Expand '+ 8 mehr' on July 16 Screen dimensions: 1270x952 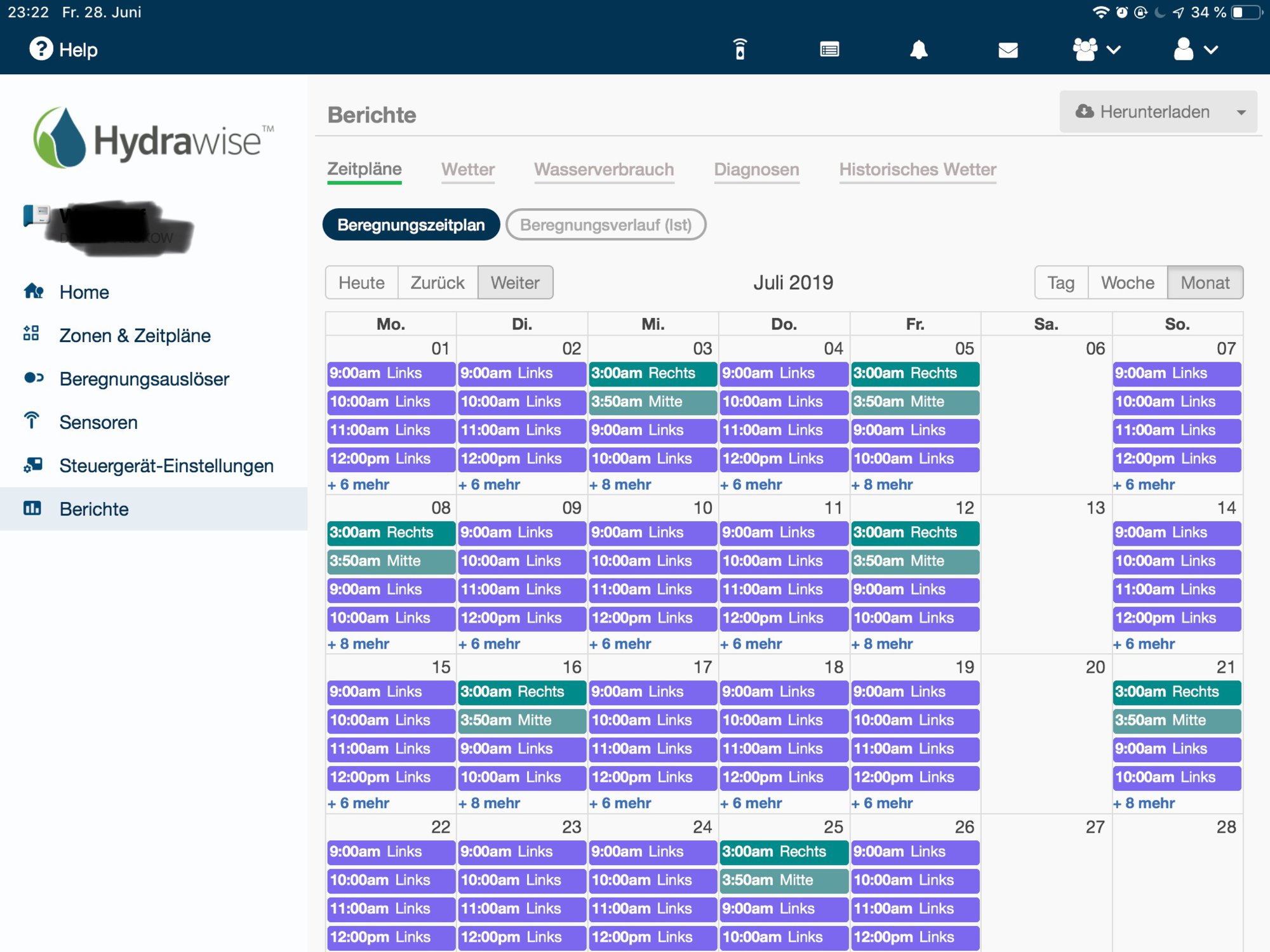pos(490,803)
